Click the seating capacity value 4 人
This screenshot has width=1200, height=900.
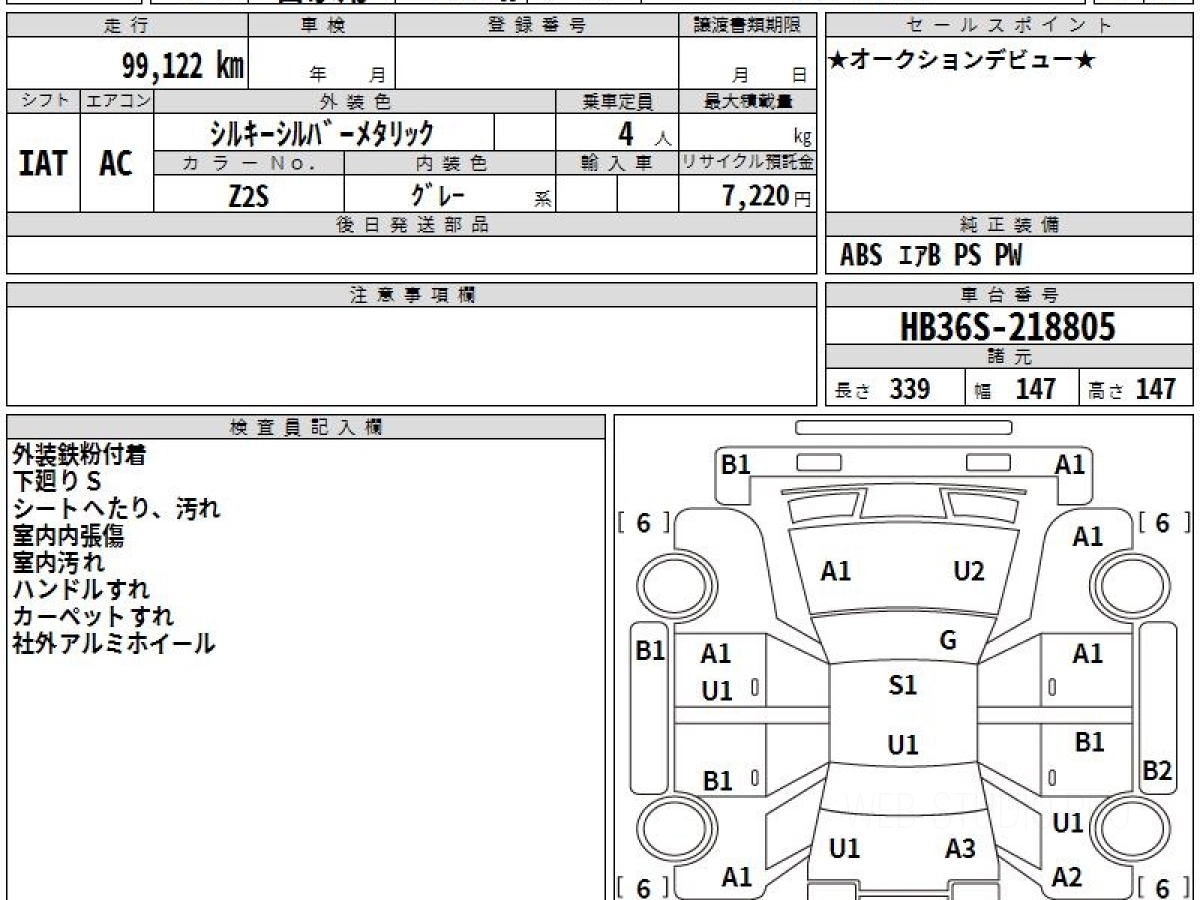645,134
